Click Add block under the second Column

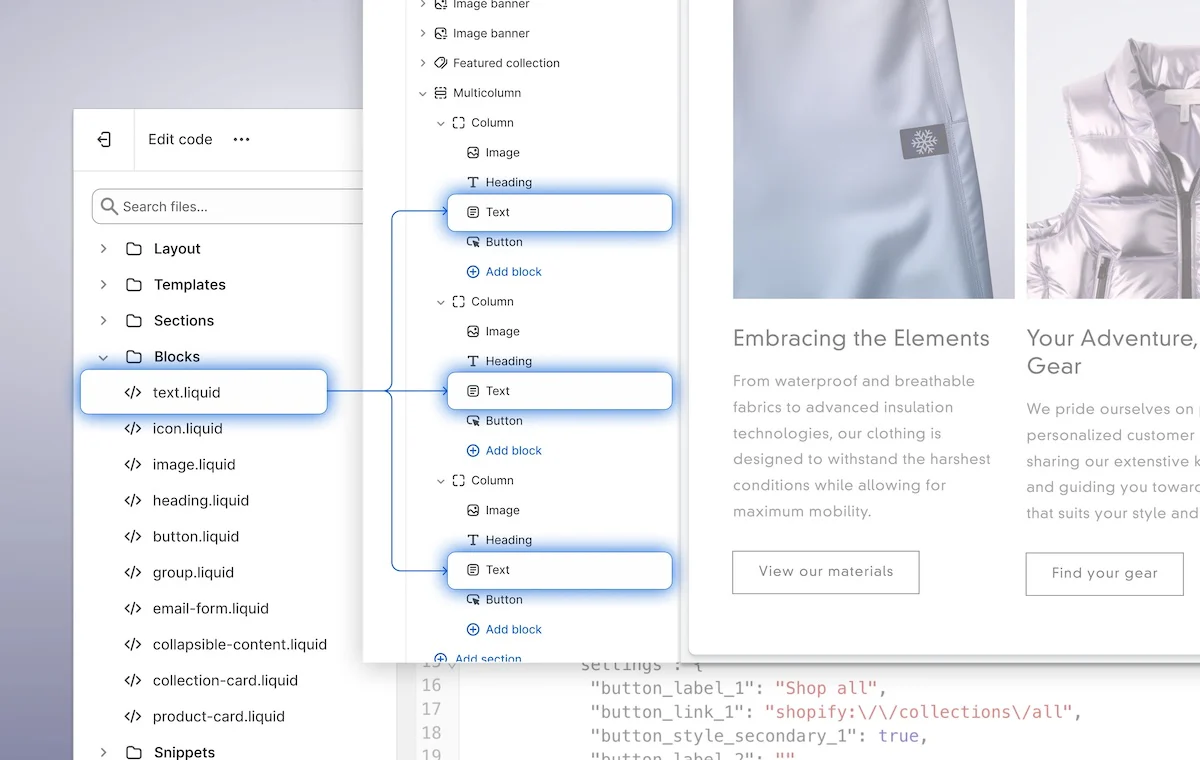[x=512, y=451]
